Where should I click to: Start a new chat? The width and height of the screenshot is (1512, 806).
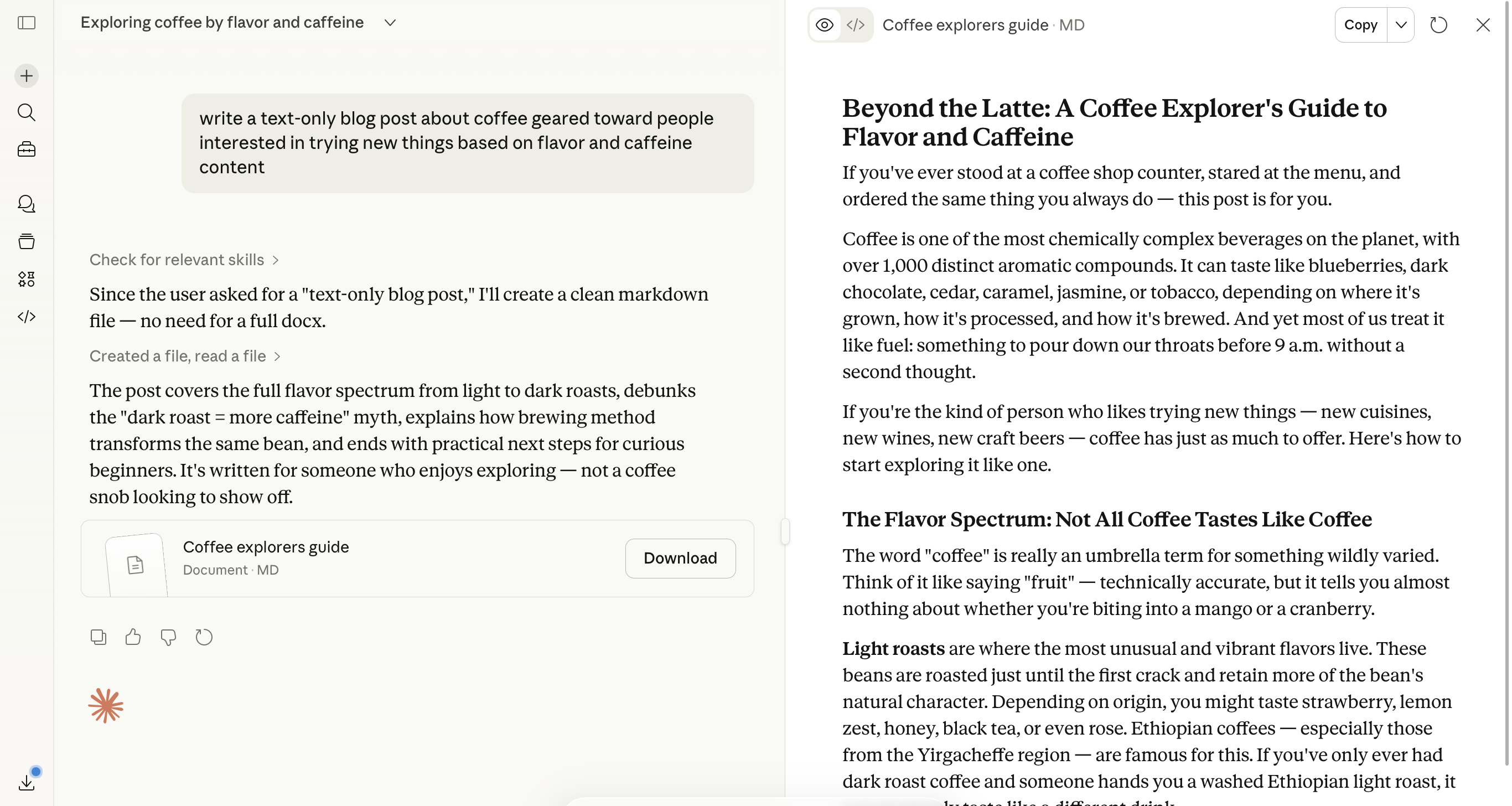pos(27,76)
